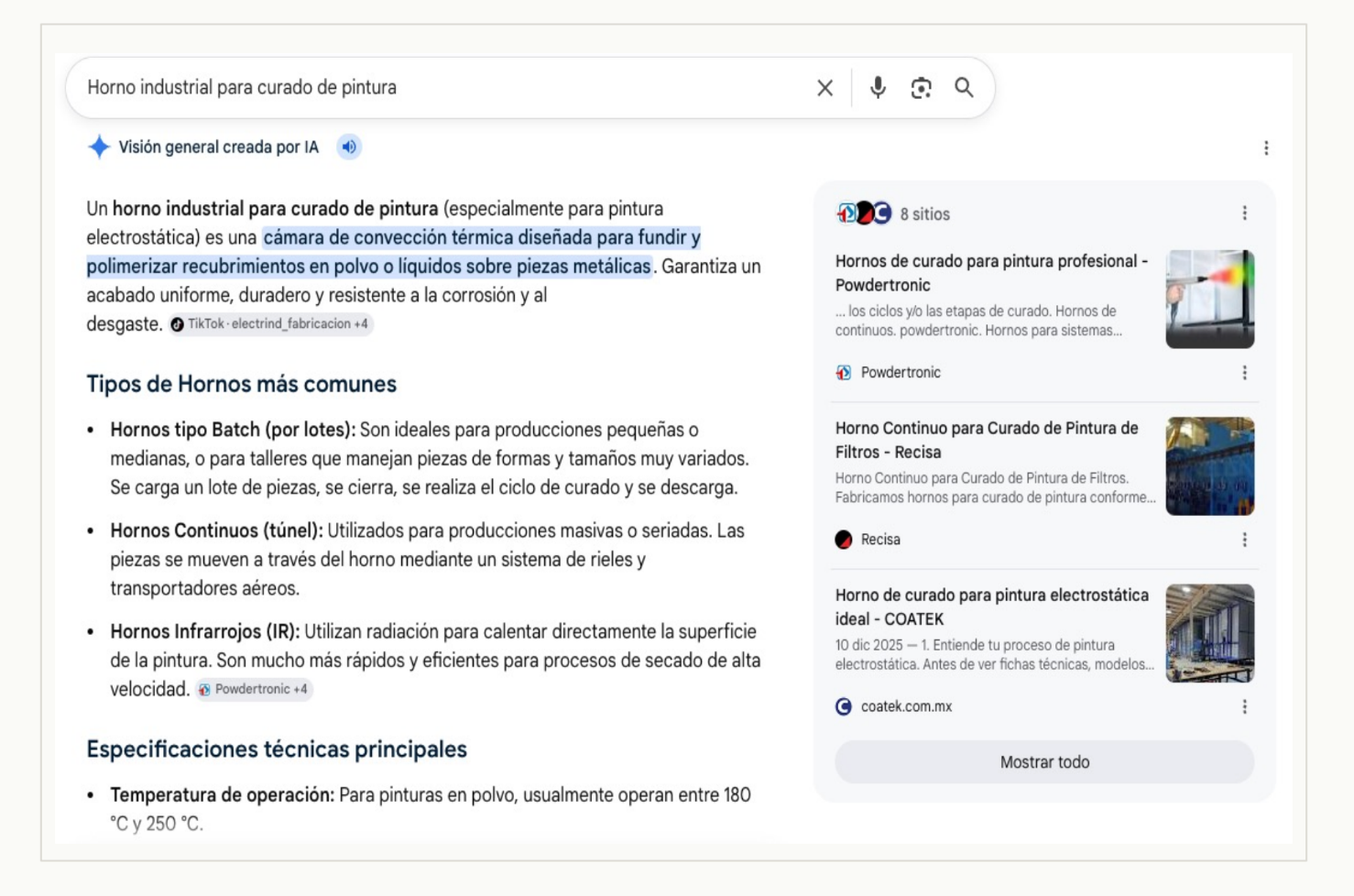Open the Powdertronic spray gun thumbnail
This screenshot has width=1354, height=896.
1209,300
